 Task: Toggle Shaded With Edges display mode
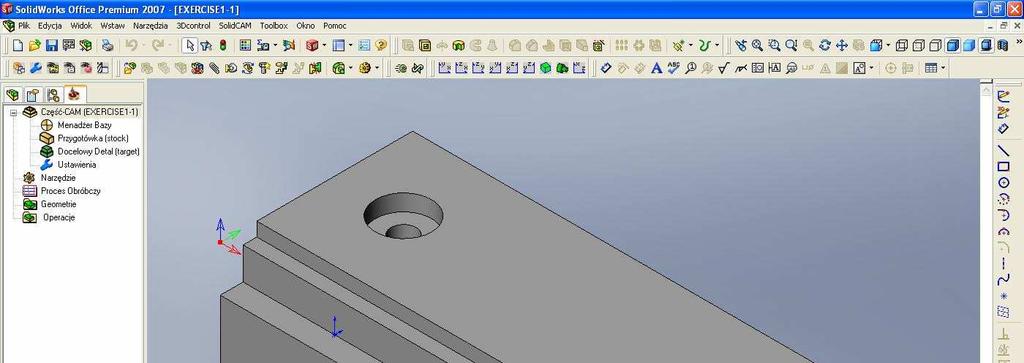pos(953,45)
